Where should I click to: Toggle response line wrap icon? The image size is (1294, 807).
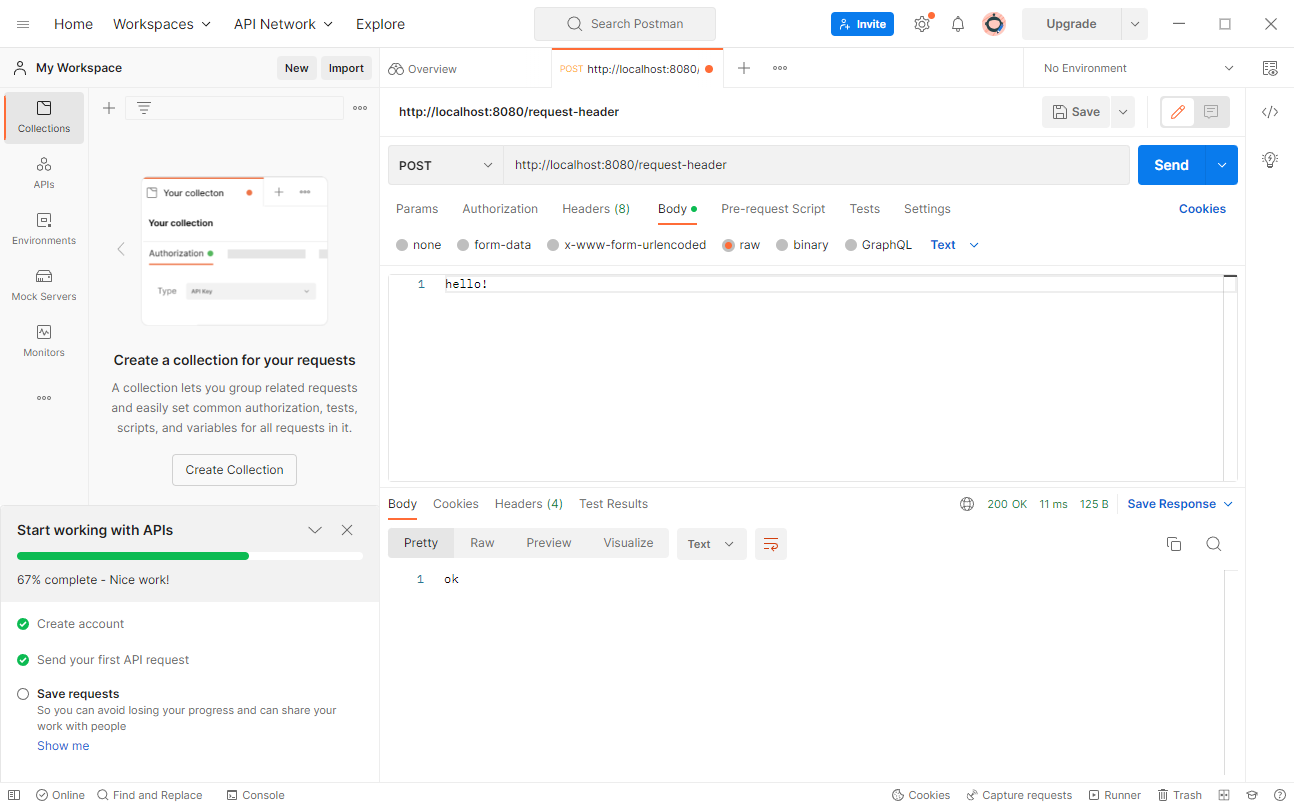click(771, 544)
